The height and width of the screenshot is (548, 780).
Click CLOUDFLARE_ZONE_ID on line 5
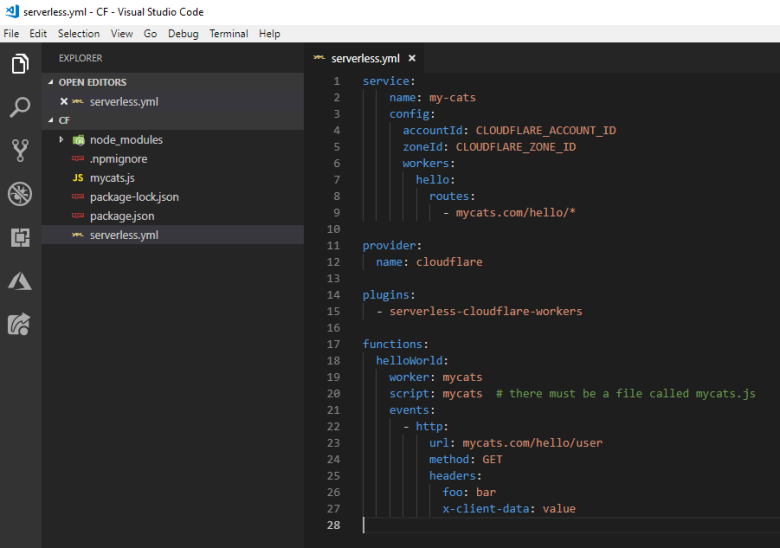point(516,147)
